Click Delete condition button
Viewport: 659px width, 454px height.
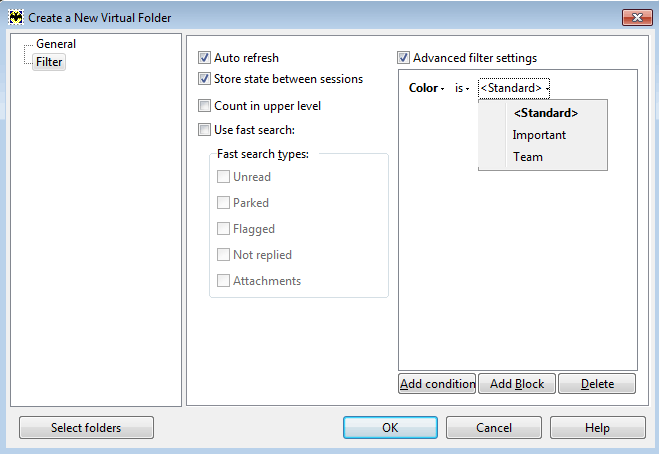click(597, 383)
